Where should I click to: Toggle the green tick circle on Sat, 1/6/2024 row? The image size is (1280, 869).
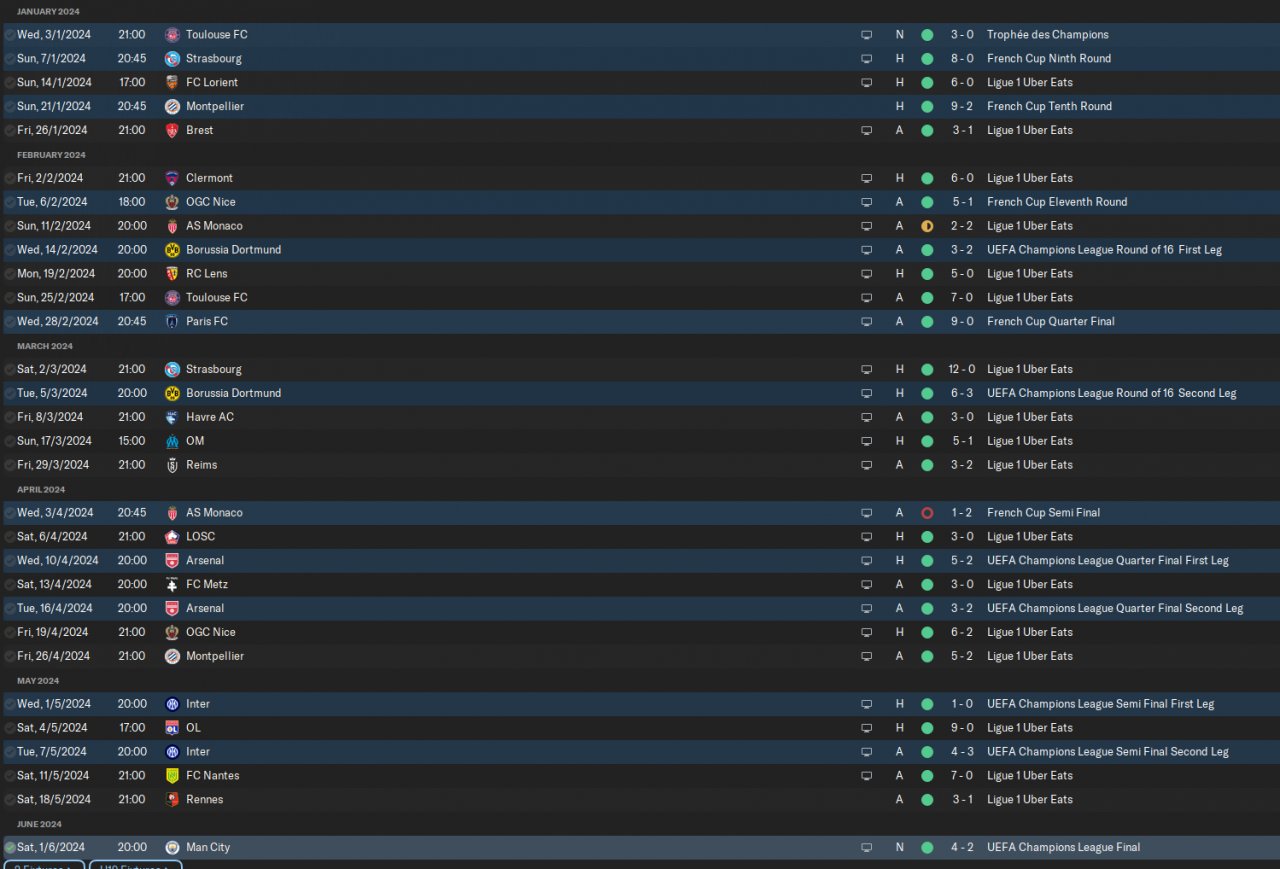tap(10, 848)
